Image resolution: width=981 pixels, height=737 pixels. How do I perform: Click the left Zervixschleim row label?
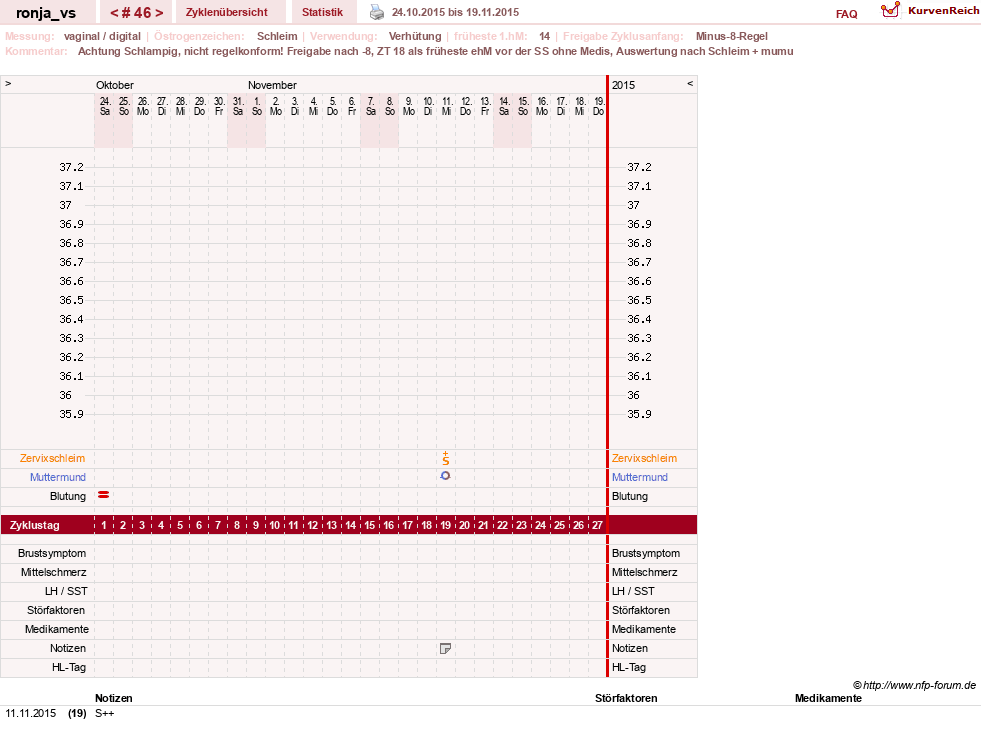point(52,458)
